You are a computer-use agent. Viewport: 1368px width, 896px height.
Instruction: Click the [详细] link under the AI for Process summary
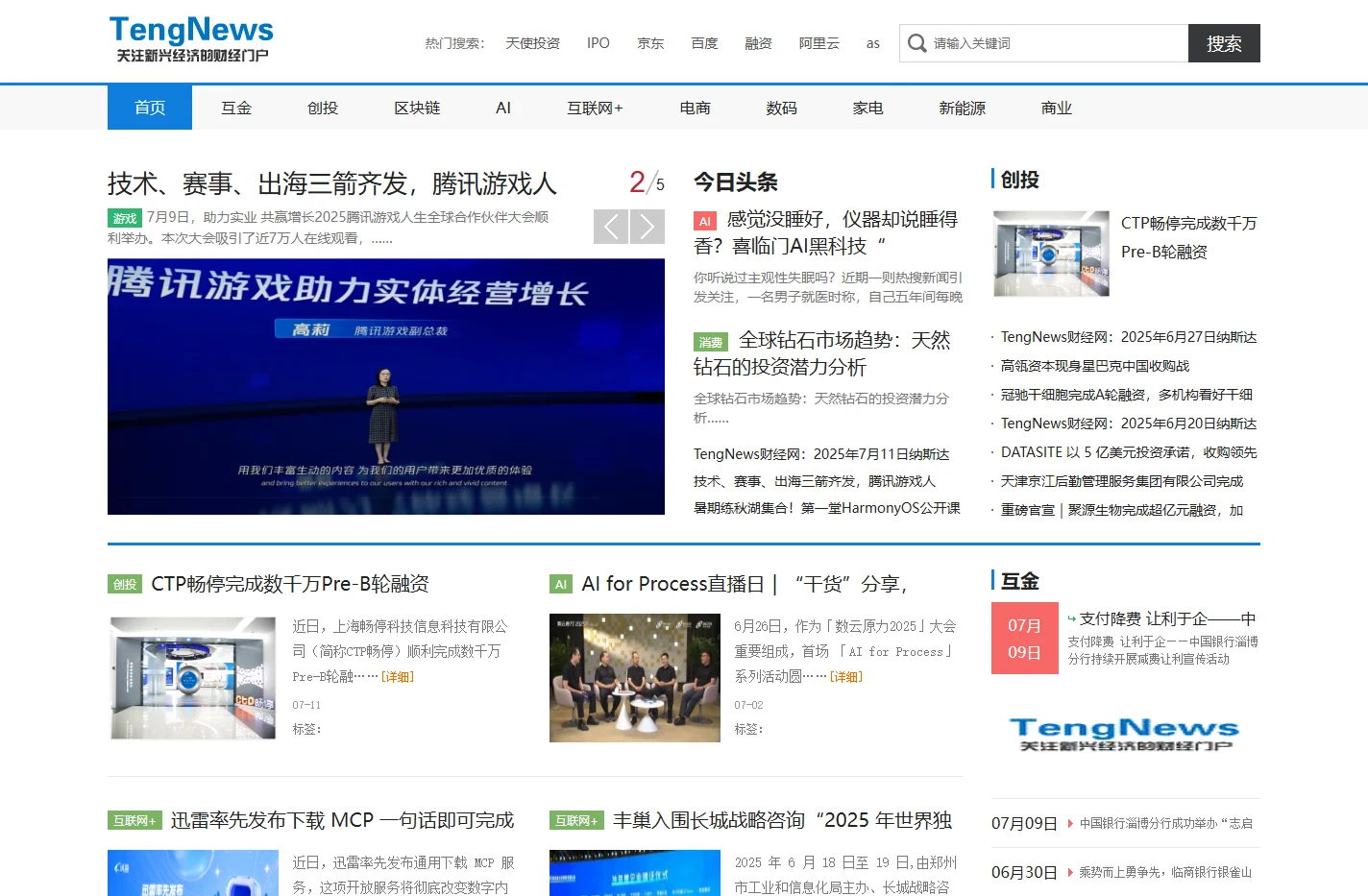pyautogui.click(x=846, y=677)
